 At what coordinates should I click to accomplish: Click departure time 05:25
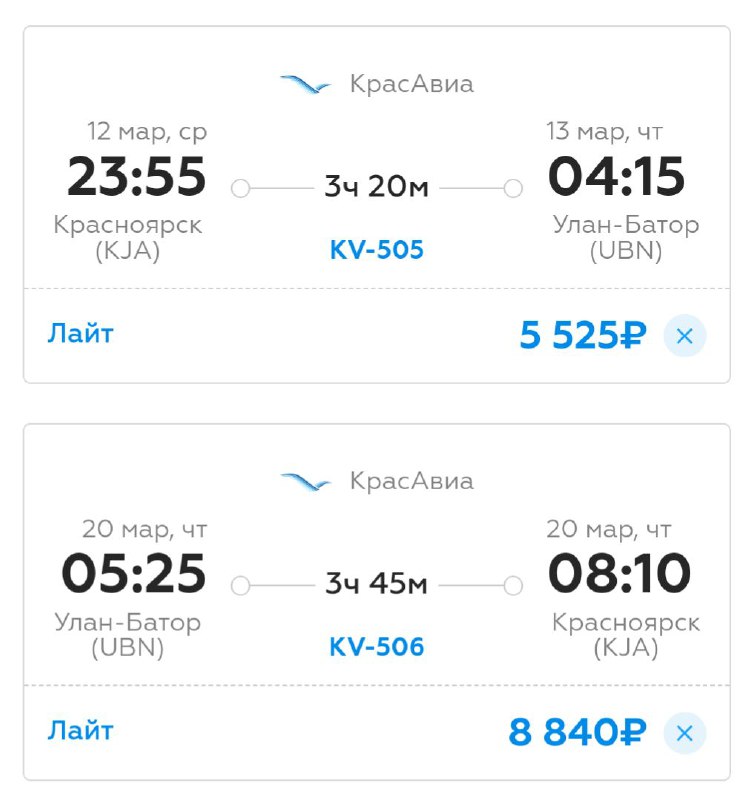click(134, 574)
